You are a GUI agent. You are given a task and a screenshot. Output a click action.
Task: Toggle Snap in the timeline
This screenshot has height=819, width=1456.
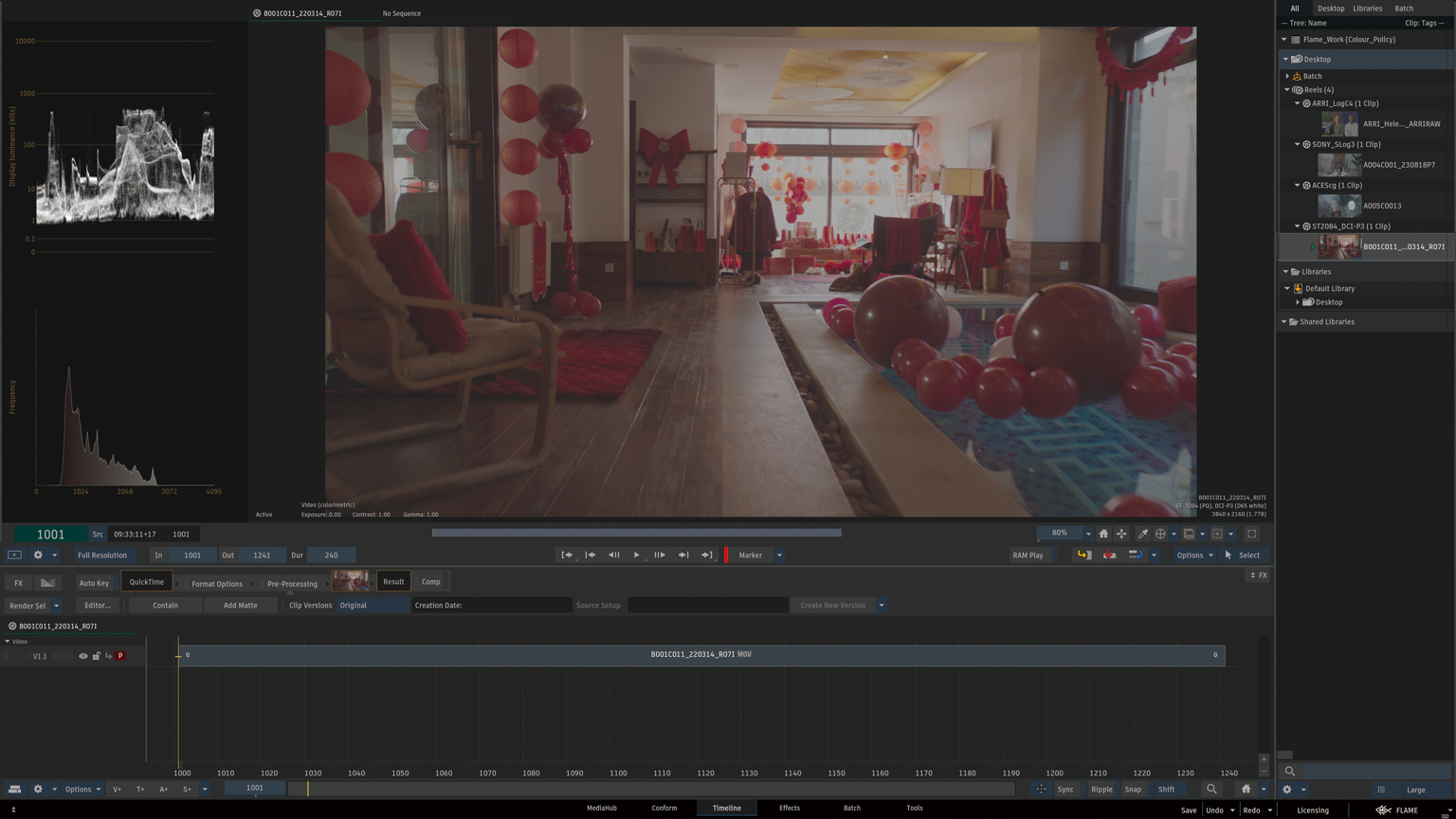1133,789
